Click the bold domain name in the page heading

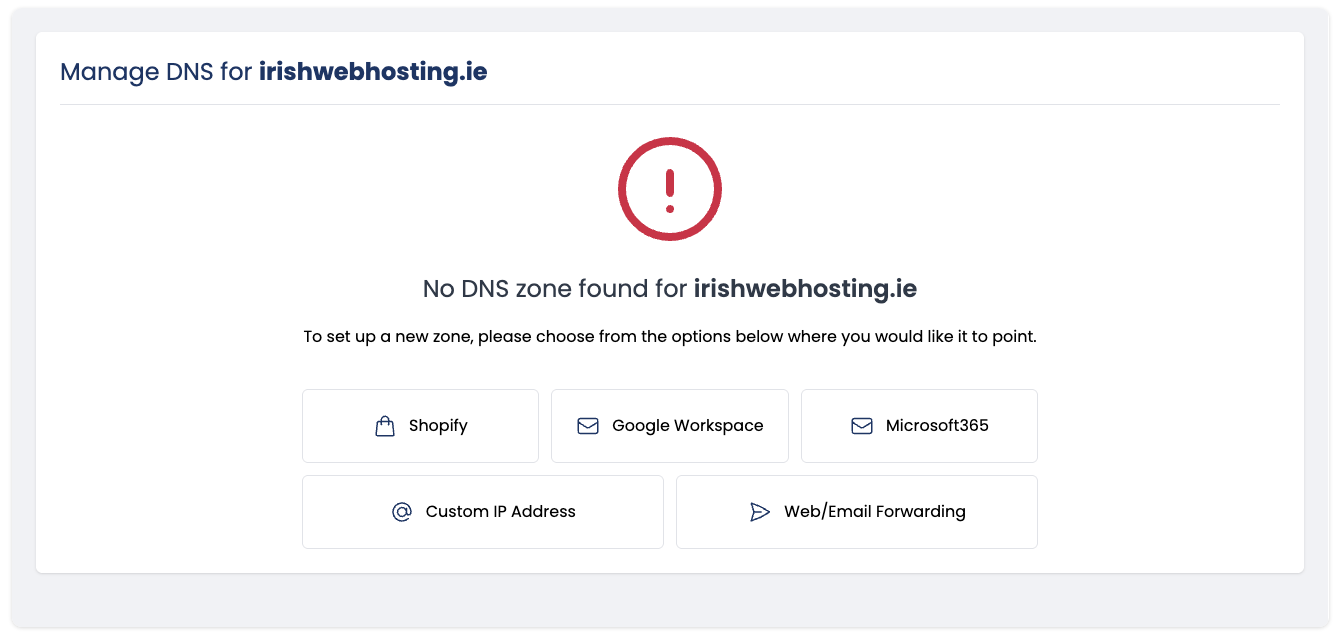373,72
